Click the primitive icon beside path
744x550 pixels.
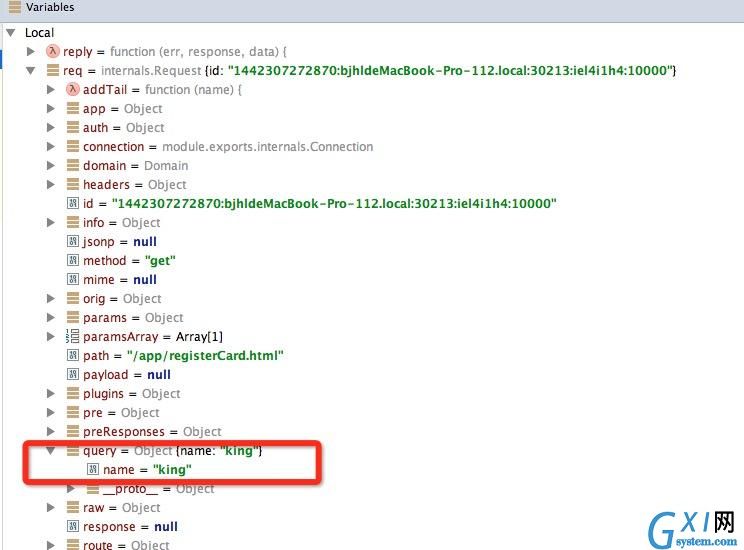coord(73,355)
